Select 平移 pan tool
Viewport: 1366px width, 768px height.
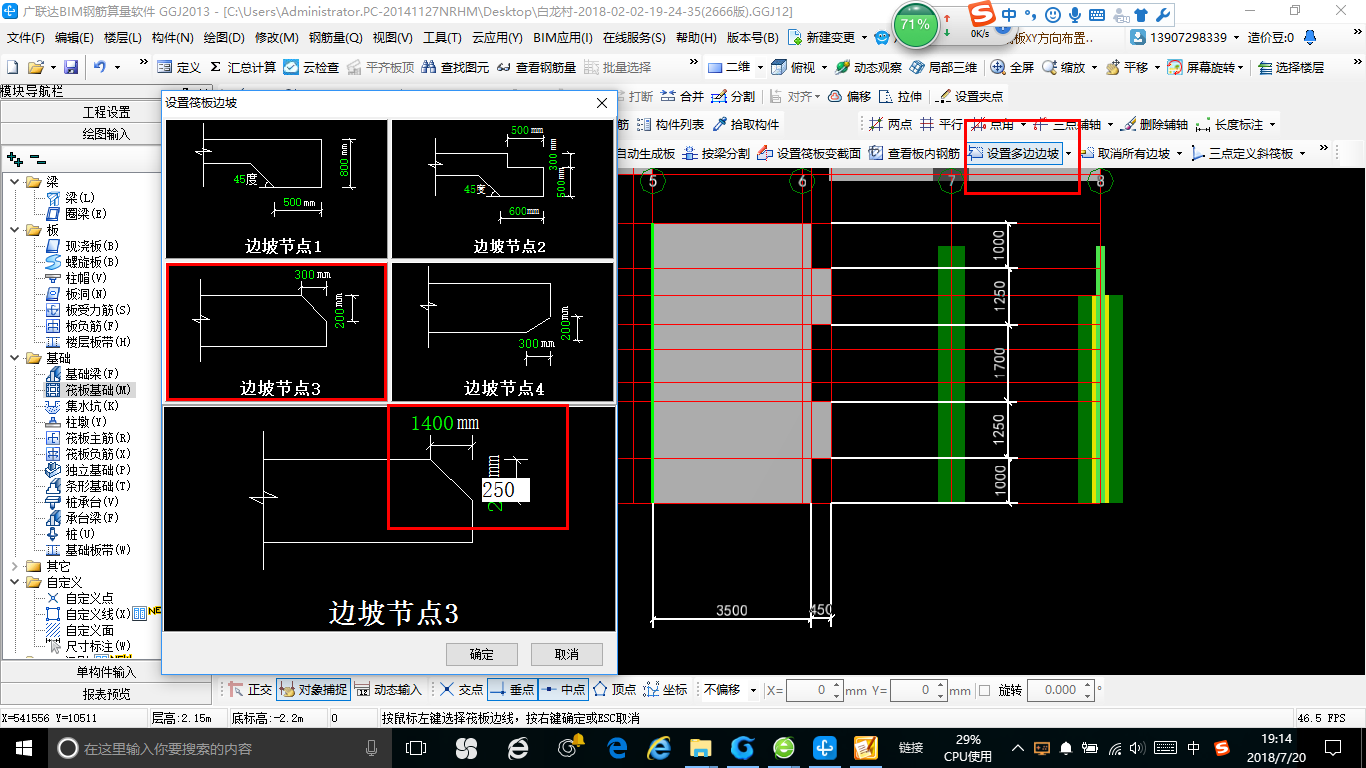[x=1127, y=67]
